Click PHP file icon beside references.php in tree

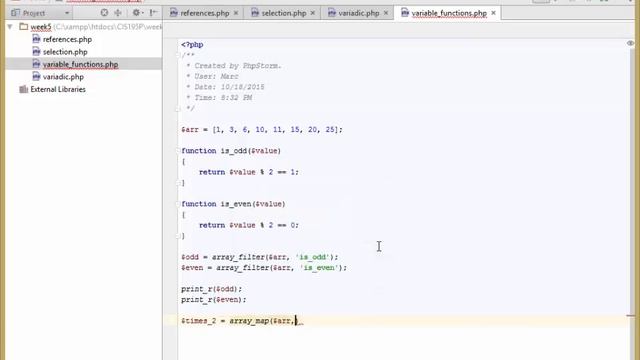click(36, 39)
